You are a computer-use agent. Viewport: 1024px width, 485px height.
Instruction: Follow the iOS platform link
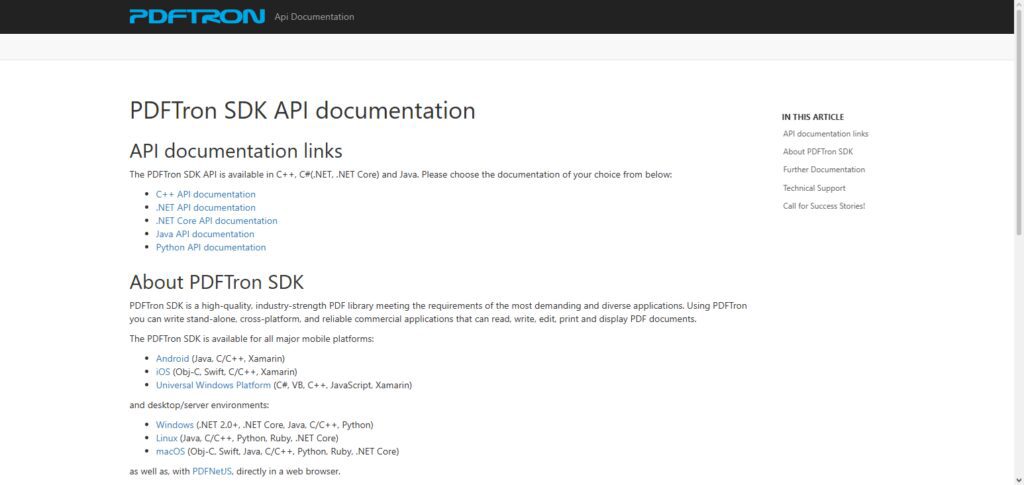(163, 371)
